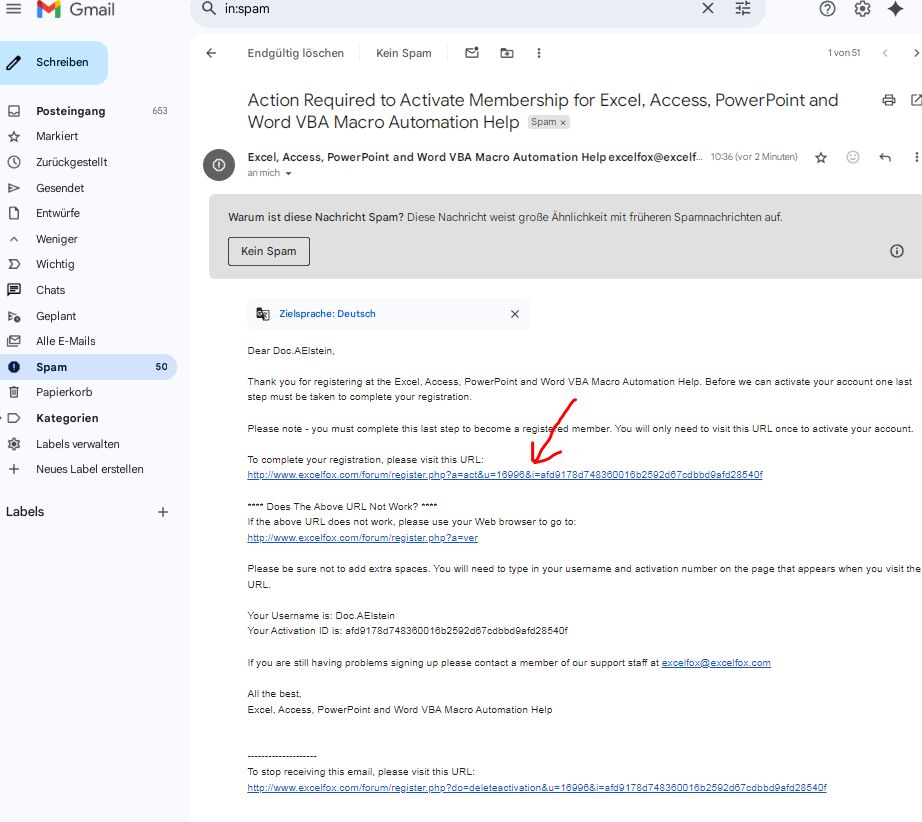Open the Markiert folder

[57, 136]
